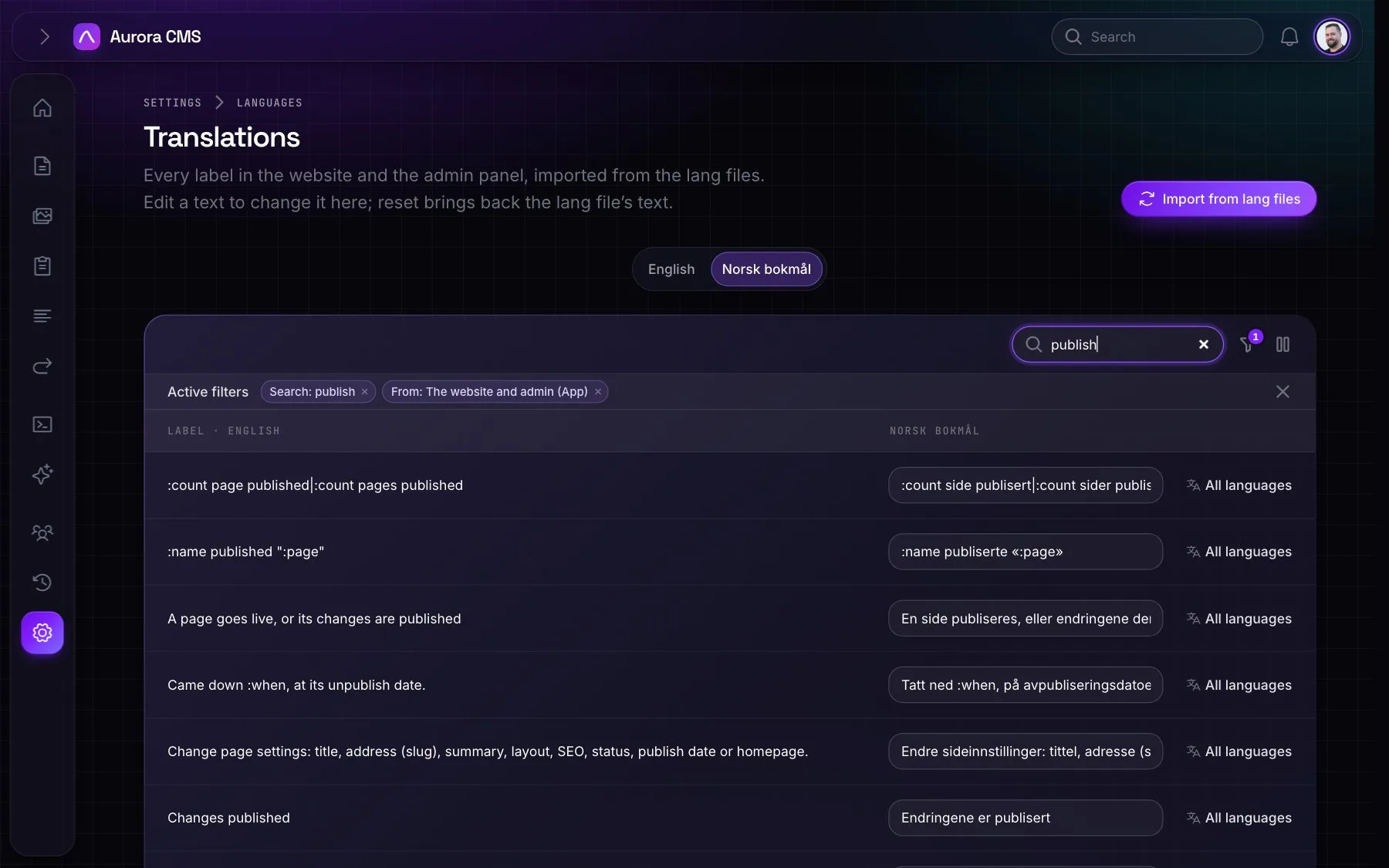Click the Aurora CMS logo icon
The height and width of the screenshot is (868, 1389).
[x=86, y=36]
